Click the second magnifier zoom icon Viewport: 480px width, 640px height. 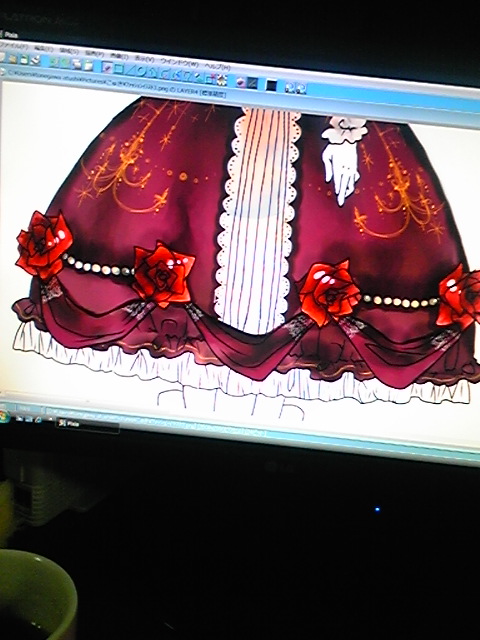click(x=301, y=89)
